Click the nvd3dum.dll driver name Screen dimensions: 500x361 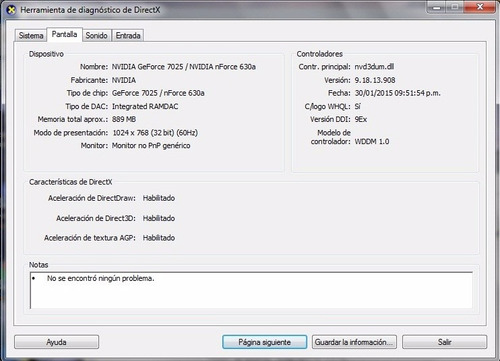[374, 67]
